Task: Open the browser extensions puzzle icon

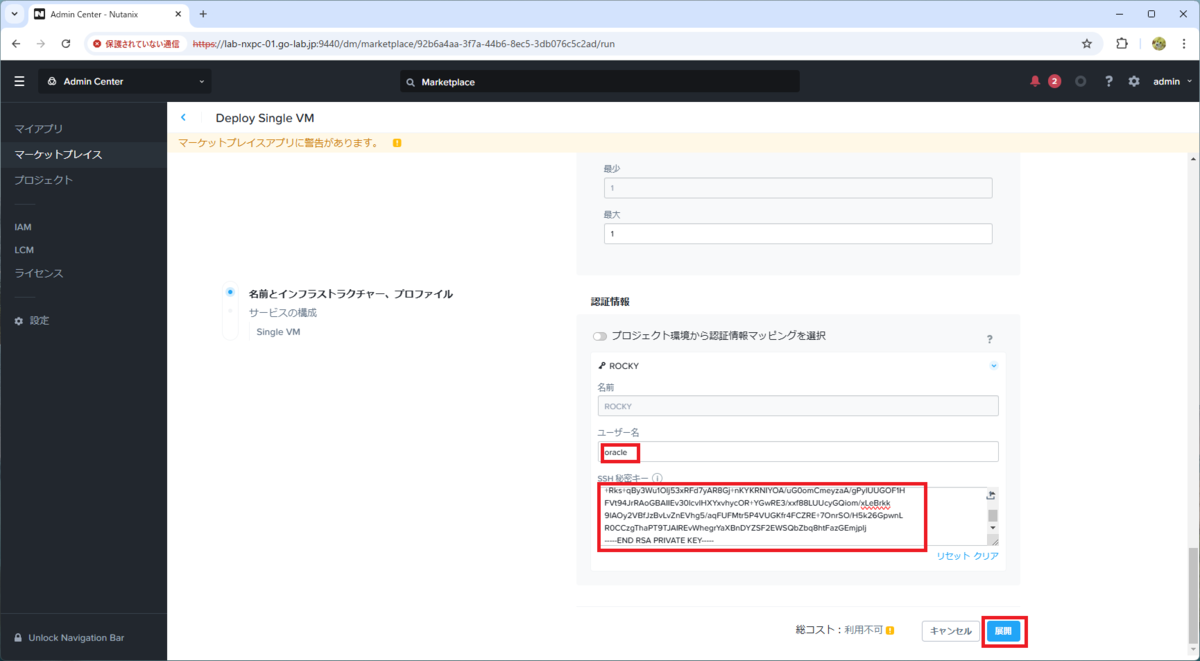Action: (1122, 44)
